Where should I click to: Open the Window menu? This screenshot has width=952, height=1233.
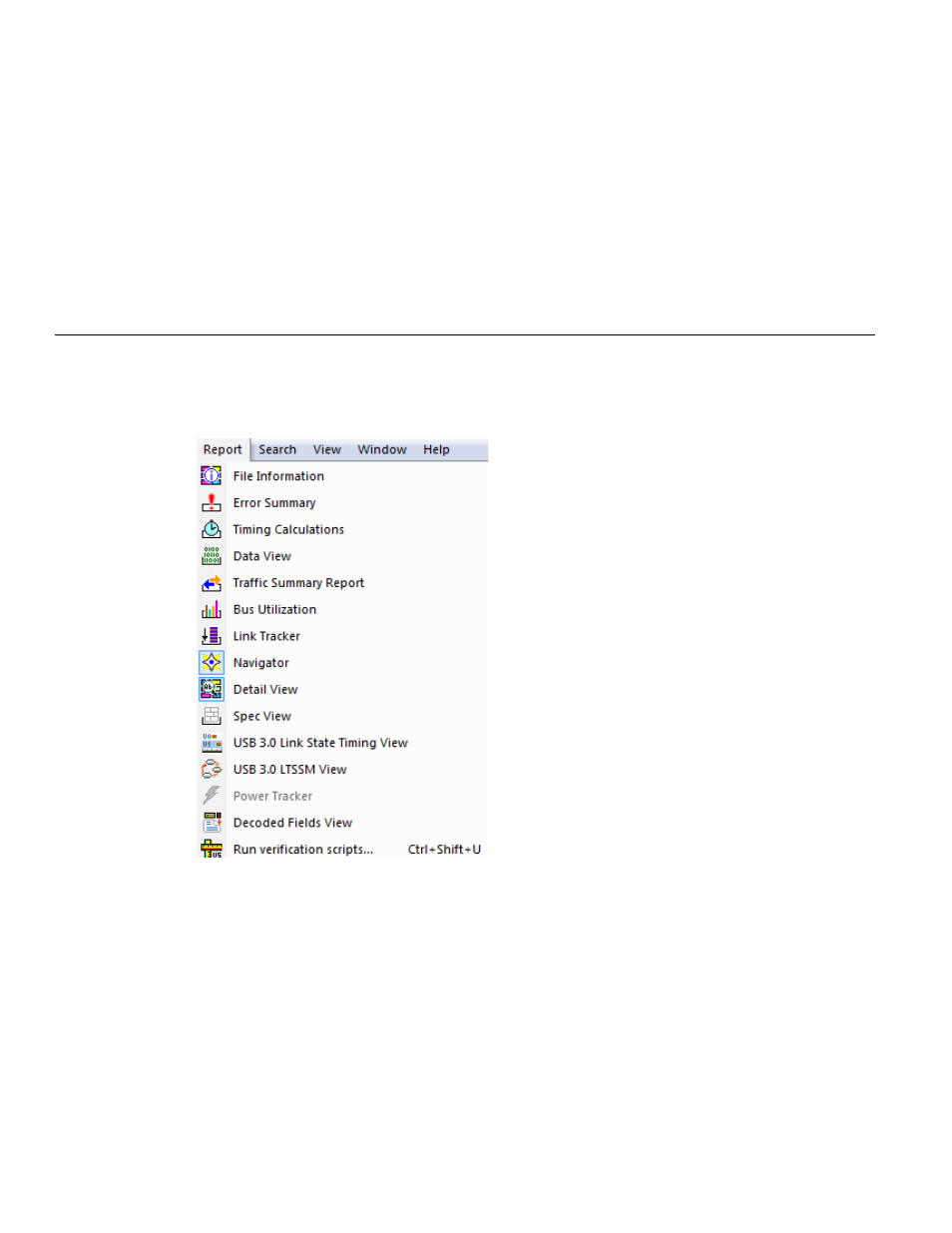tap(382, 450)
